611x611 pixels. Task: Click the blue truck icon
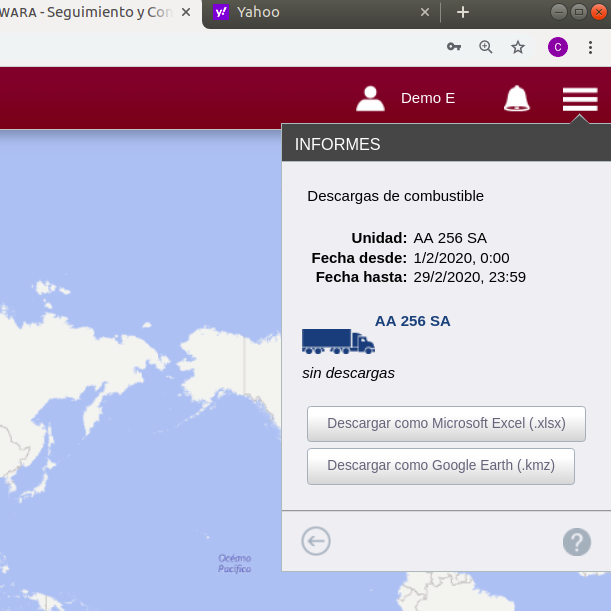click(338, 341)
